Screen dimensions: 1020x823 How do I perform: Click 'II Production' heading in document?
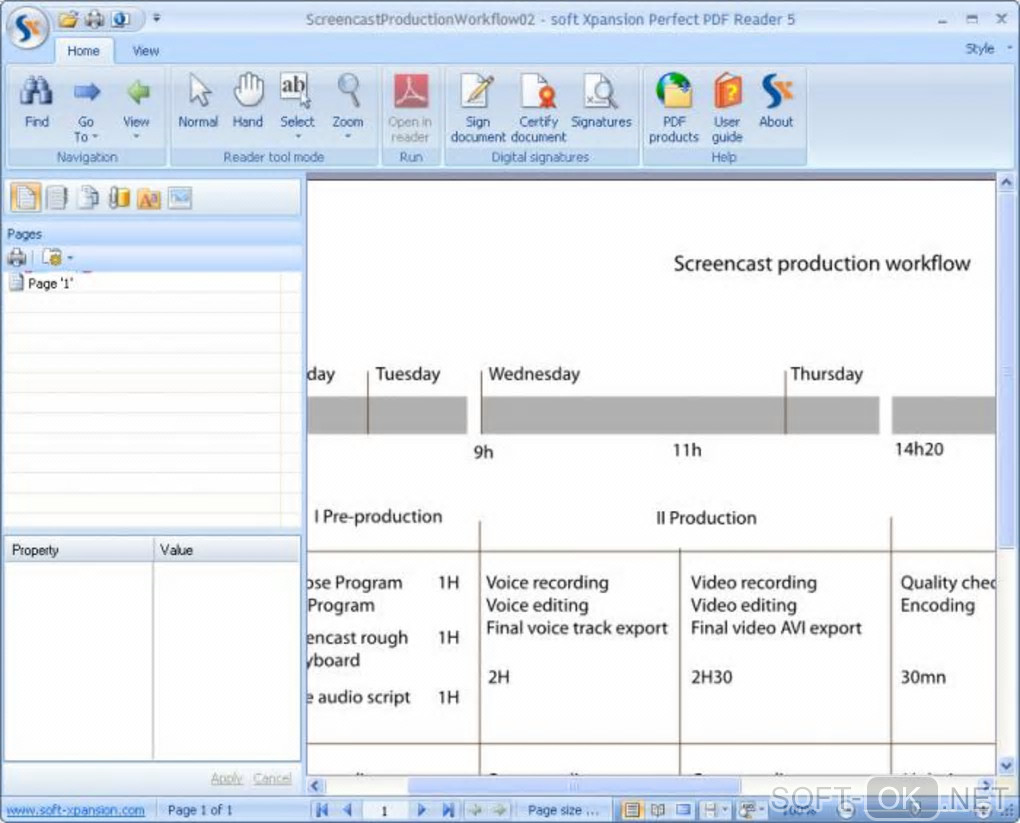tap(706, 518)
